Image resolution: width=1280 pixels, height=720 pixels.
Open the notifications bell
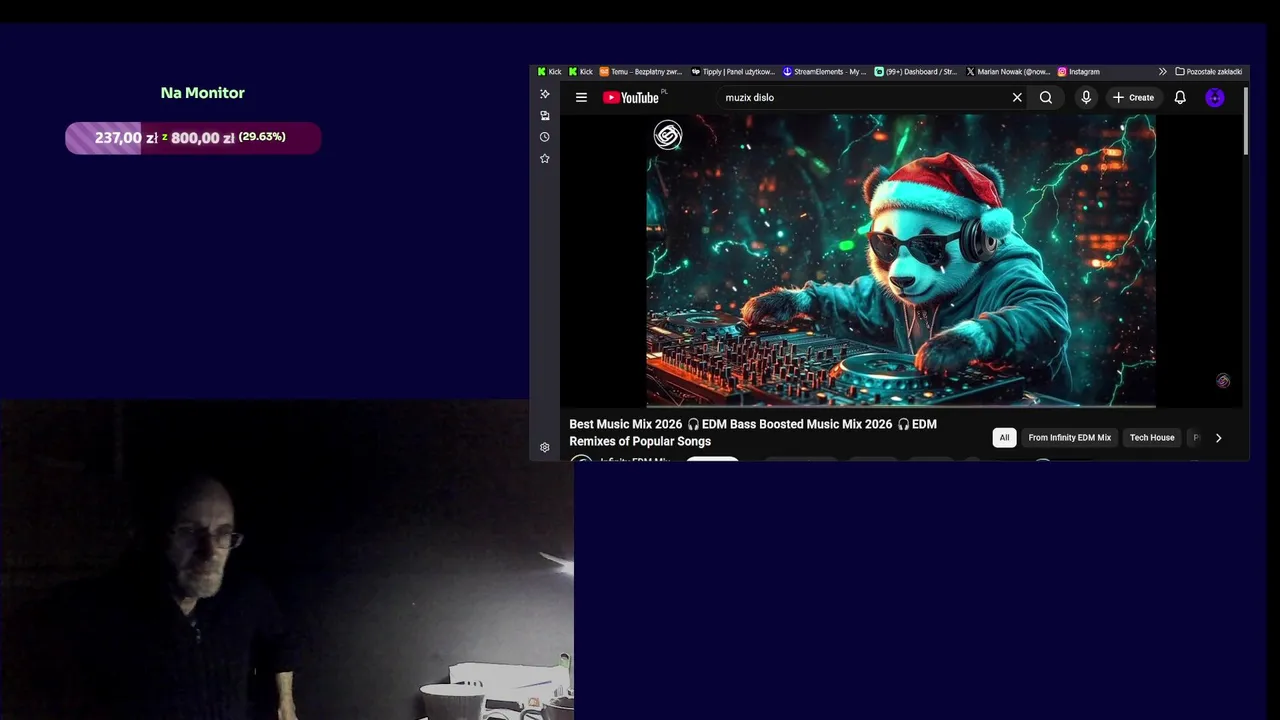coord(1180,97)
